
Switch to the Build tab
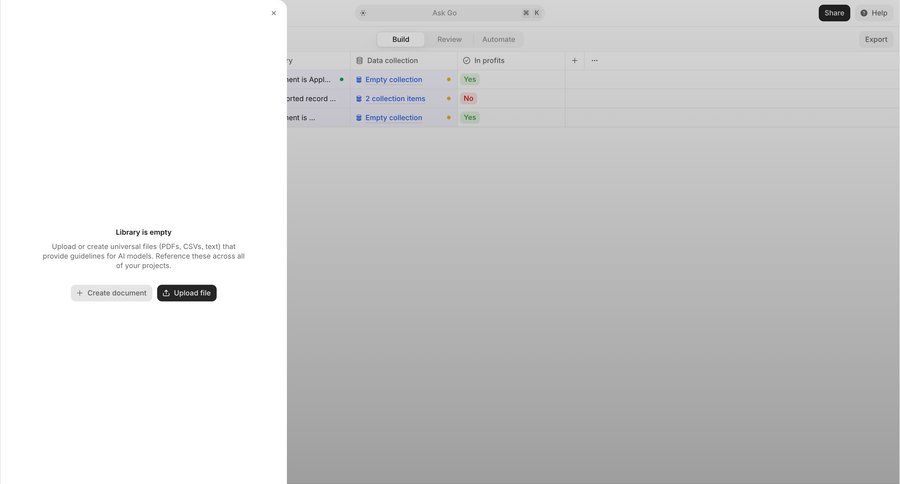click(401, 40)
